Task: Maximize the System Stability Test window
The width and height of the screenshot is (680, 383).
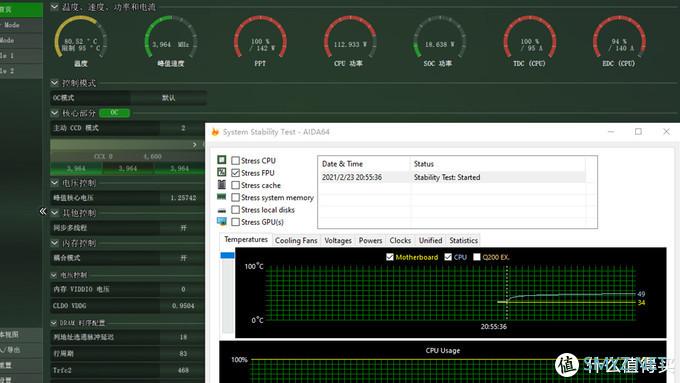Action: click(x=638, y=131)
